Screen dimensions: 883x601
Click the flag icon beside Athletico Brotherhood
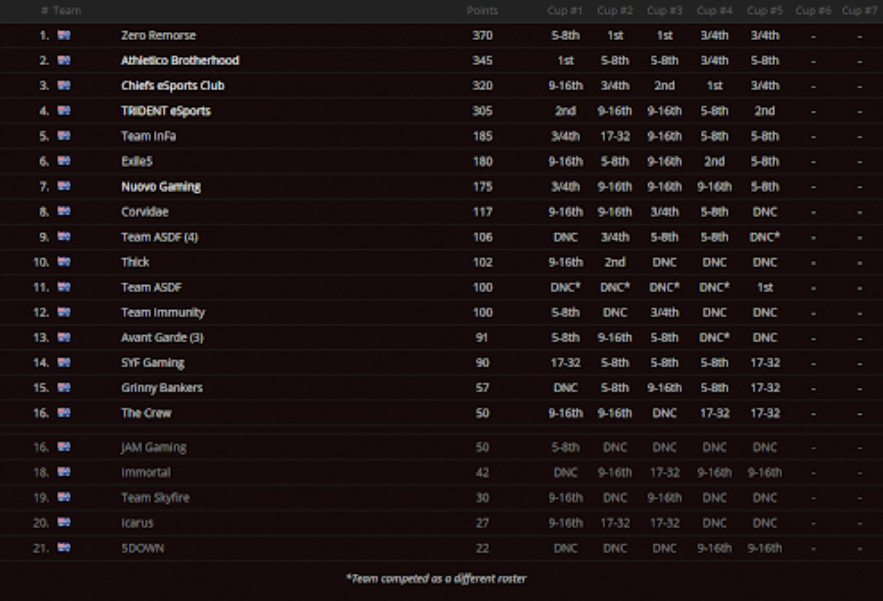point(64,60)
